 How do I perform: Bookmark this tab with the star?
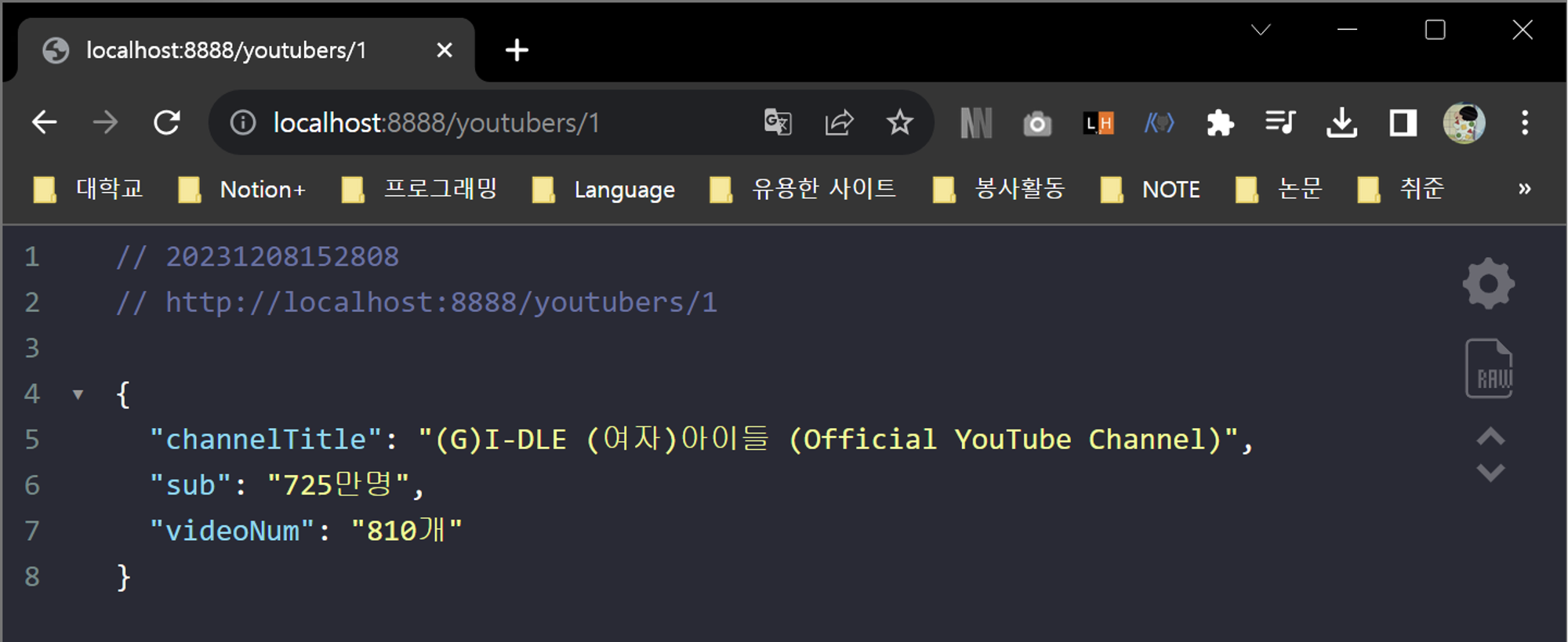(x=899, y=122)
